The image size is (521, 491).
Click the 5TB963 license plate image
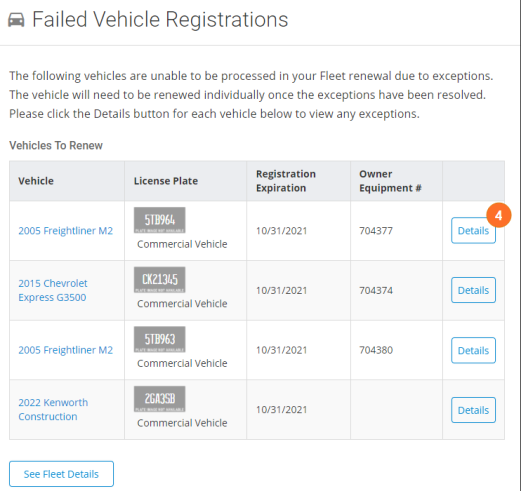(160, 339)
